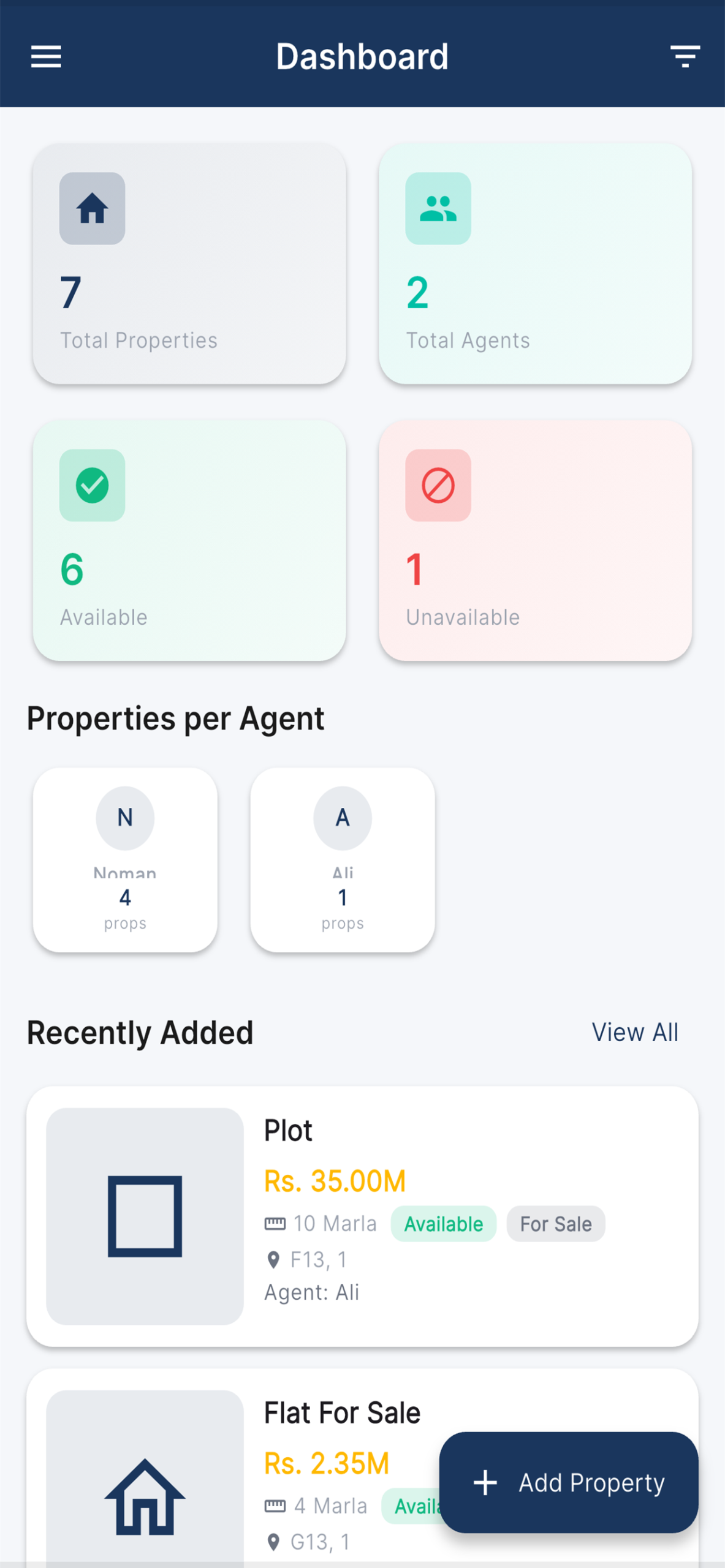Select agent Ali's avatar A
This screenshot has width=725, height=1568.
pos(343,818)
